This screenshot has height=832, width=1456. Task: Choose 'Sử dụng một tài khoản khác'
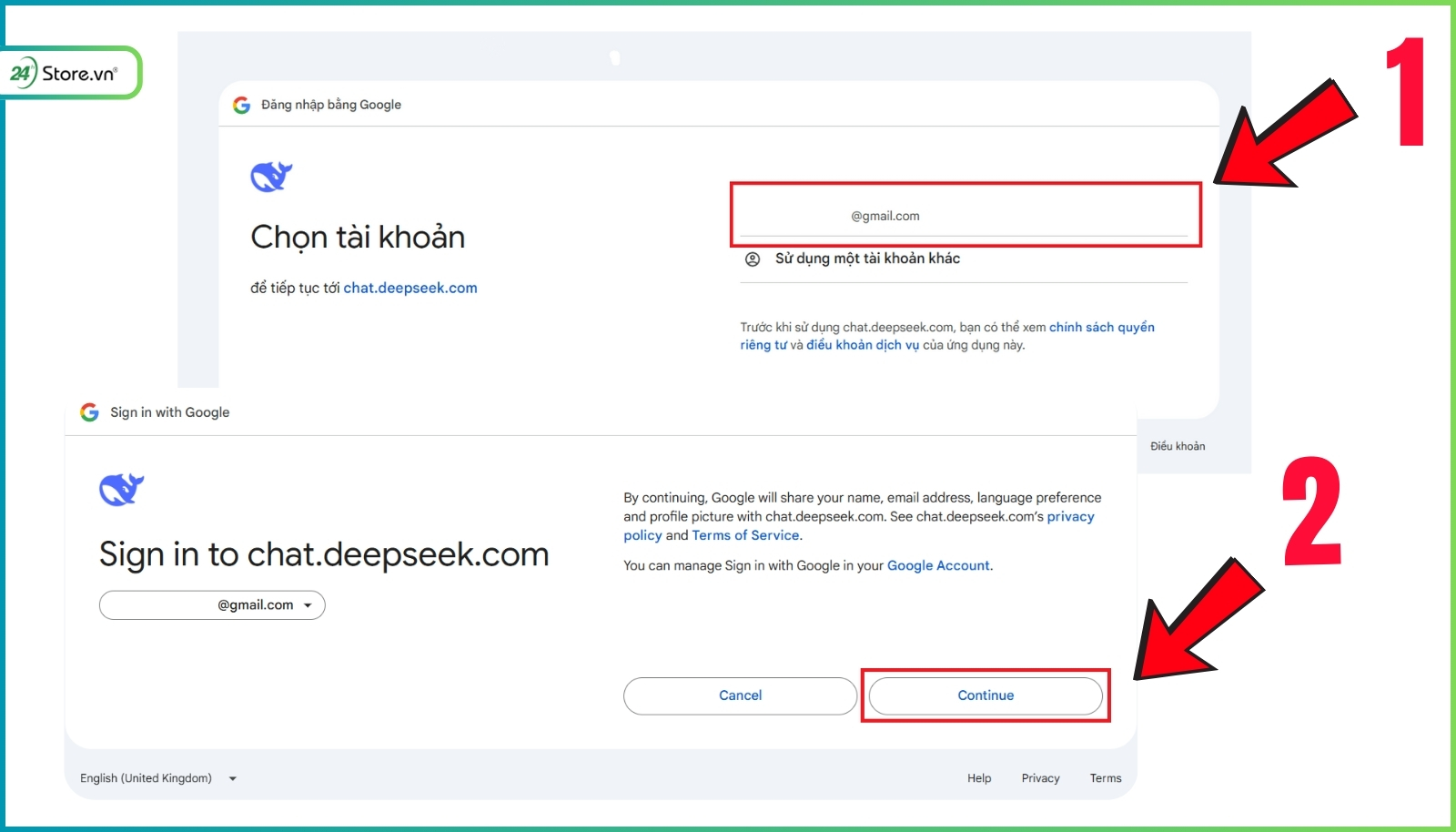point(866,259)
